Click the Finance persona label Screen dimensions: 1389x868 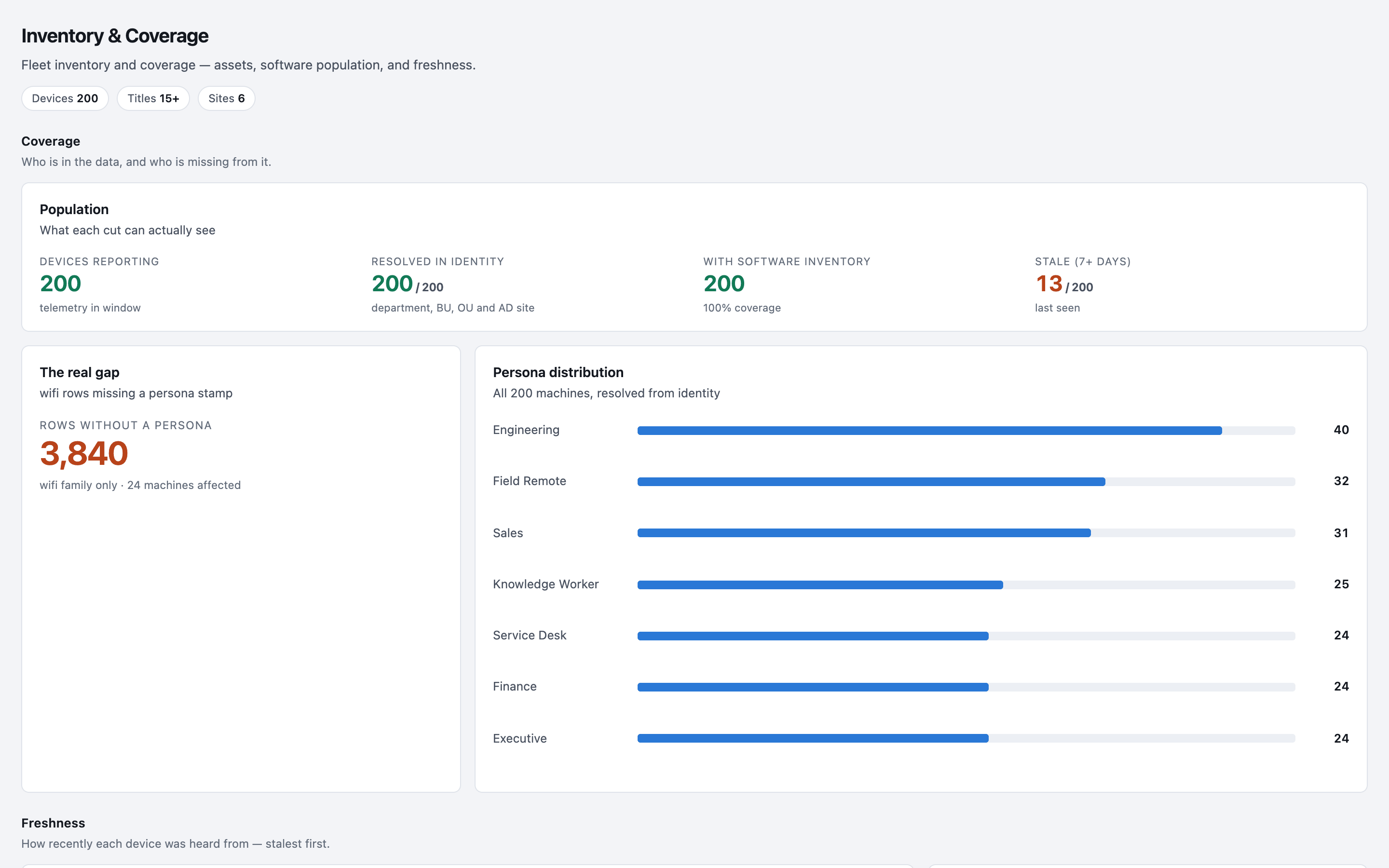pyautogui.click(x=514, y=687)
